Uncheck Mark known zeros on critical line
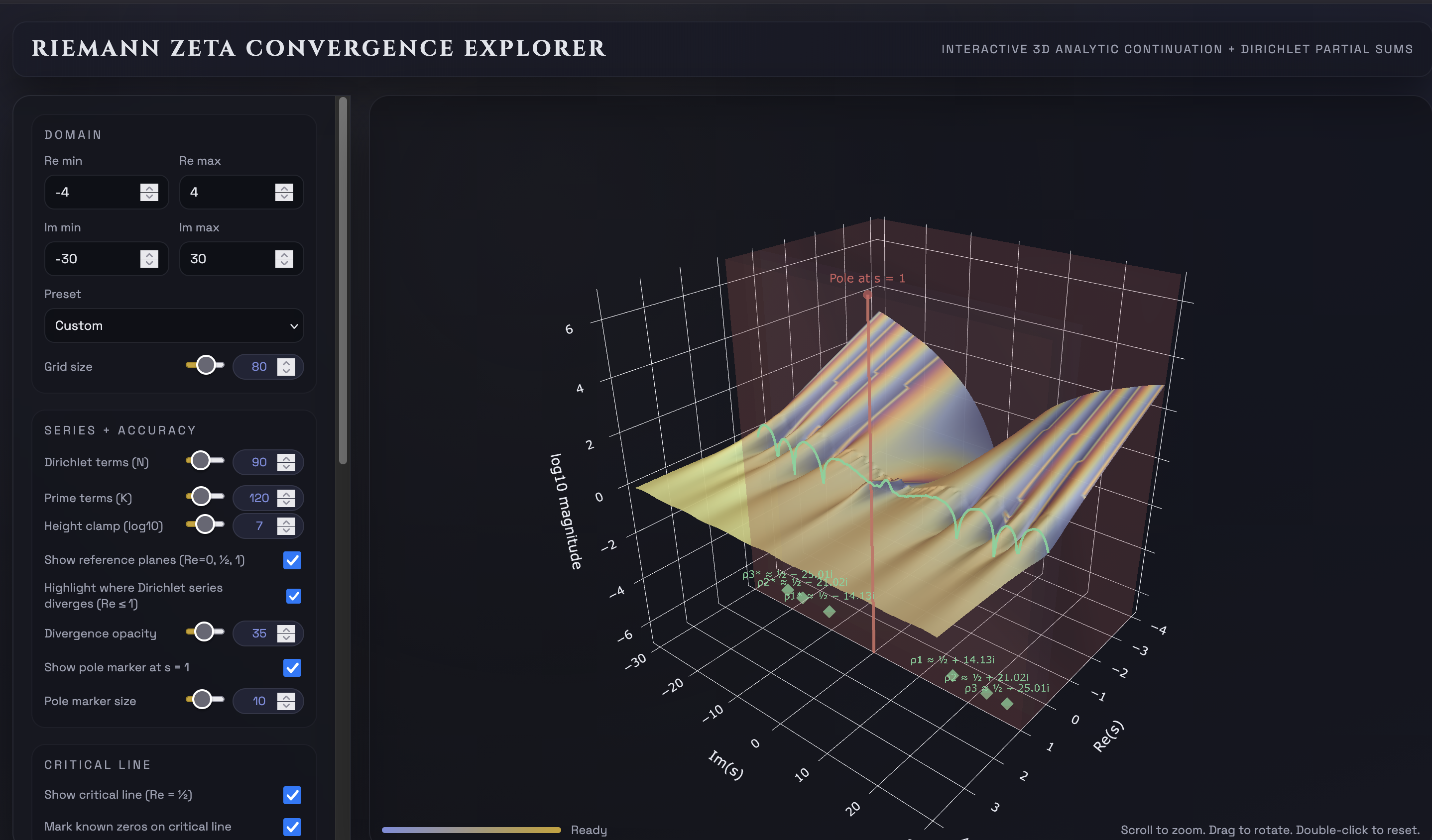Viewport: 1432px width, 840px height. (292, 827)
